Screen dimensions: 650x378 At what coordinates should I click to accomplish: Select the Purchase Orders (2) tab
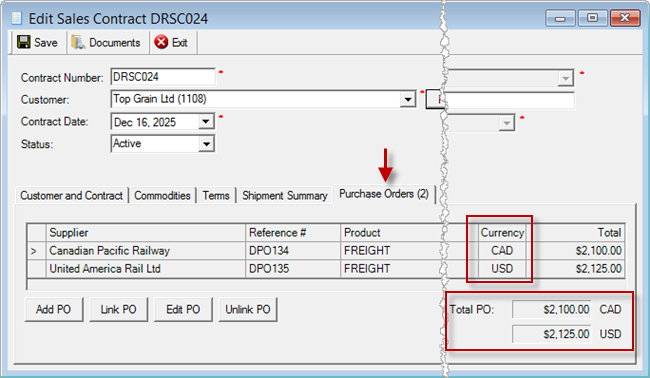click(384, 194)
